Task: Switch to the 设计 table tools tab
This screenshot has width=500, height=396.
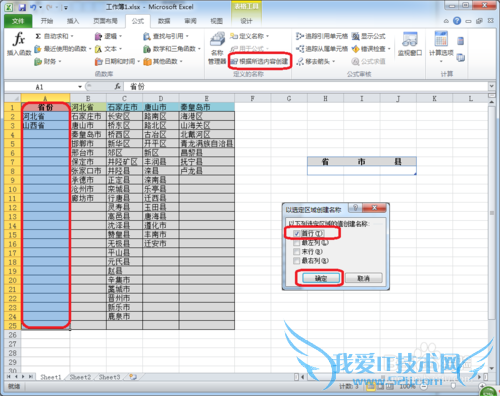Action: pyautogui.click(x=246, y=21)
